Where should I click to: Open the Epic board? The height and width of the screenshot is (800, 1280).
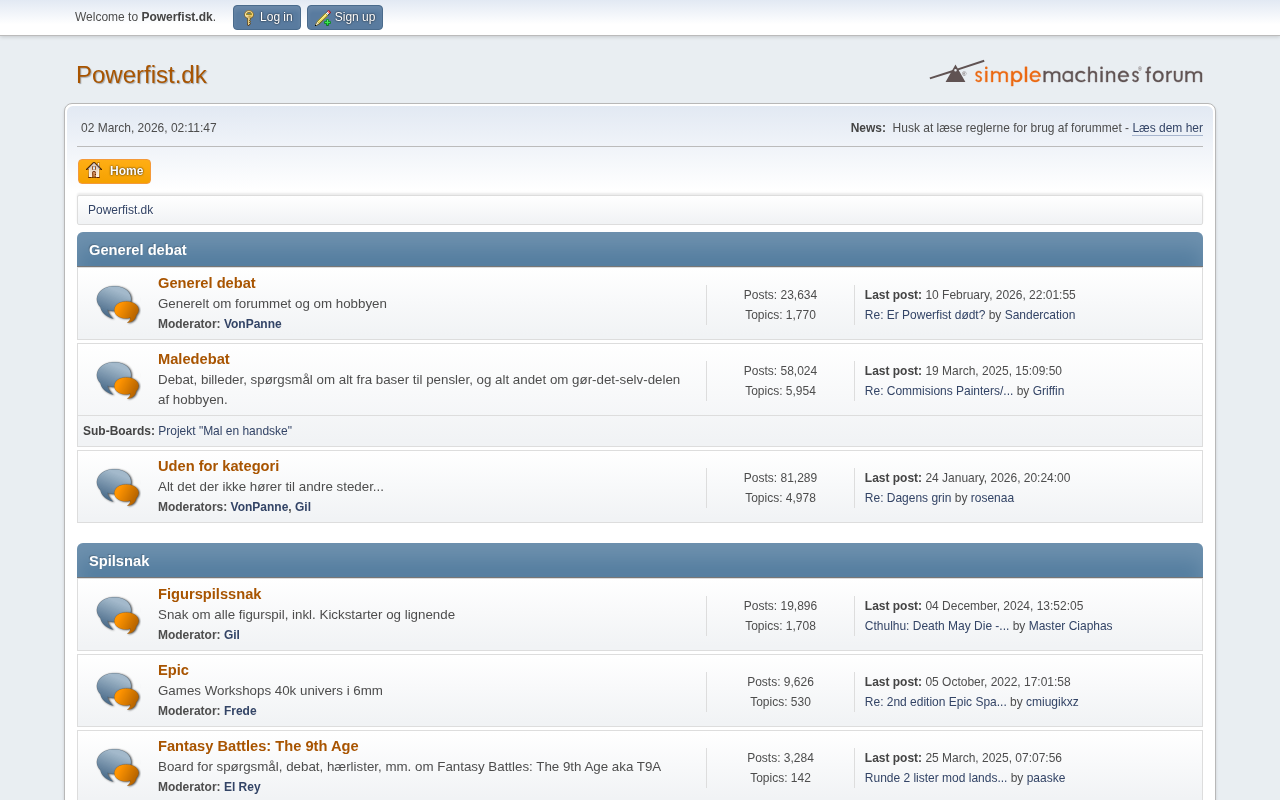click(173, 670)
